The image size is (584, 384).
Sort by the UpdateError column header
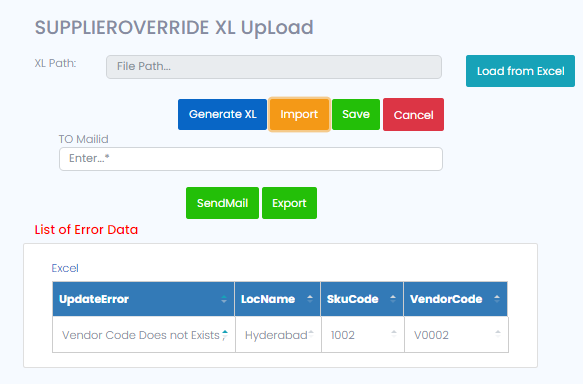tap(143, 299)
